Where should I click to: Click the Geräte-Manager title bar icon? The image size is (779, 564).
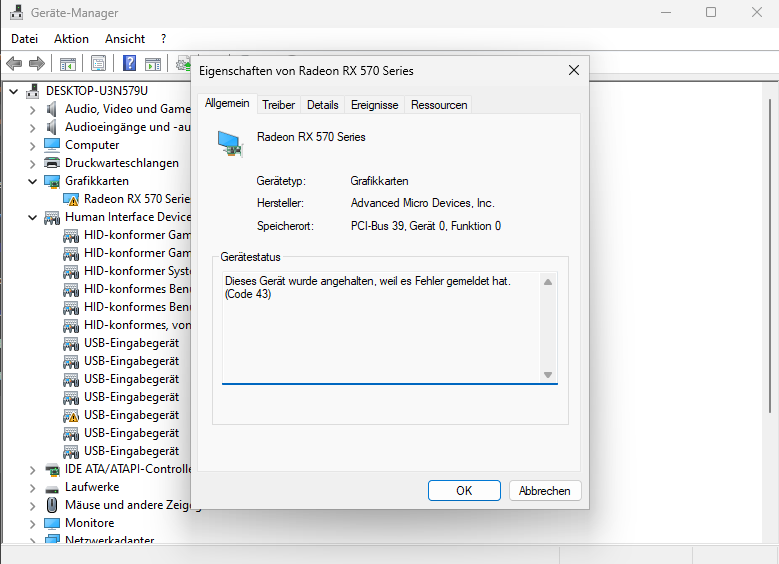tap(16, 12)
